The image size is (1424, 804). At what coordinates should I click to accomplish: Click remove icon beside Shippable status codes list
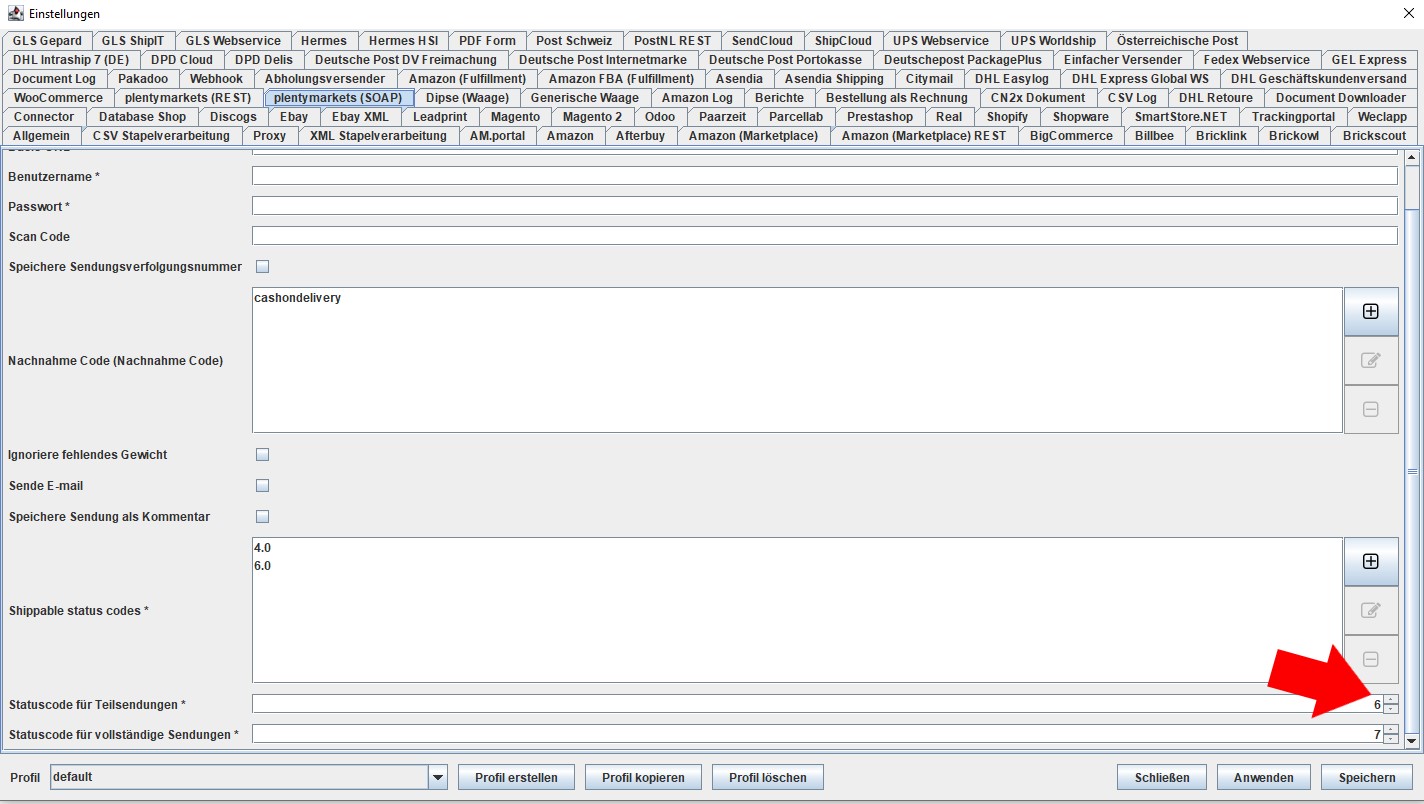1371,659
